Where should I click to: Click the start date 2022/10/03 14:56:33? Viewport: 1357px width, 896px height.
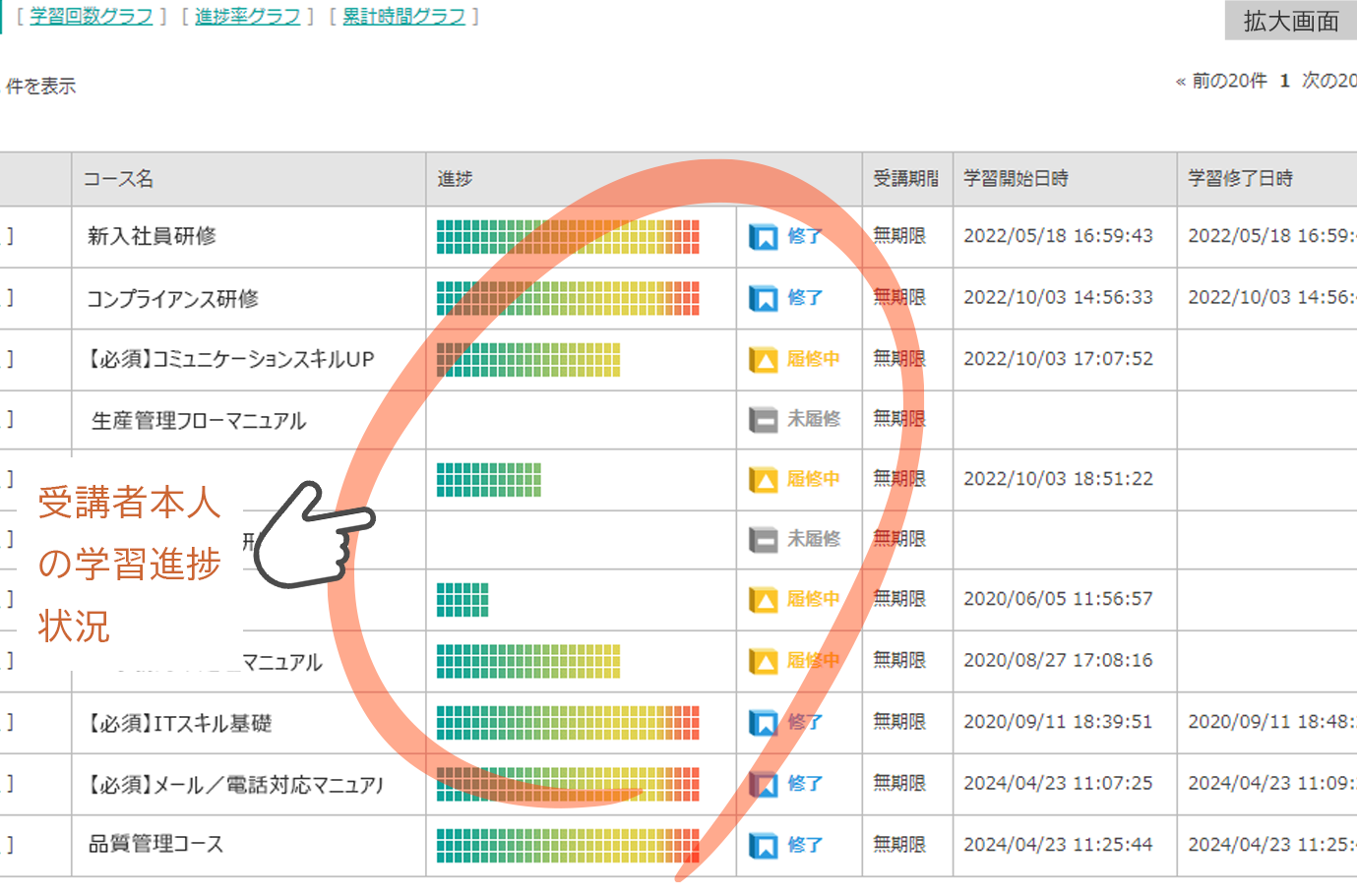pyautogui.click(x=1058, y=297)
